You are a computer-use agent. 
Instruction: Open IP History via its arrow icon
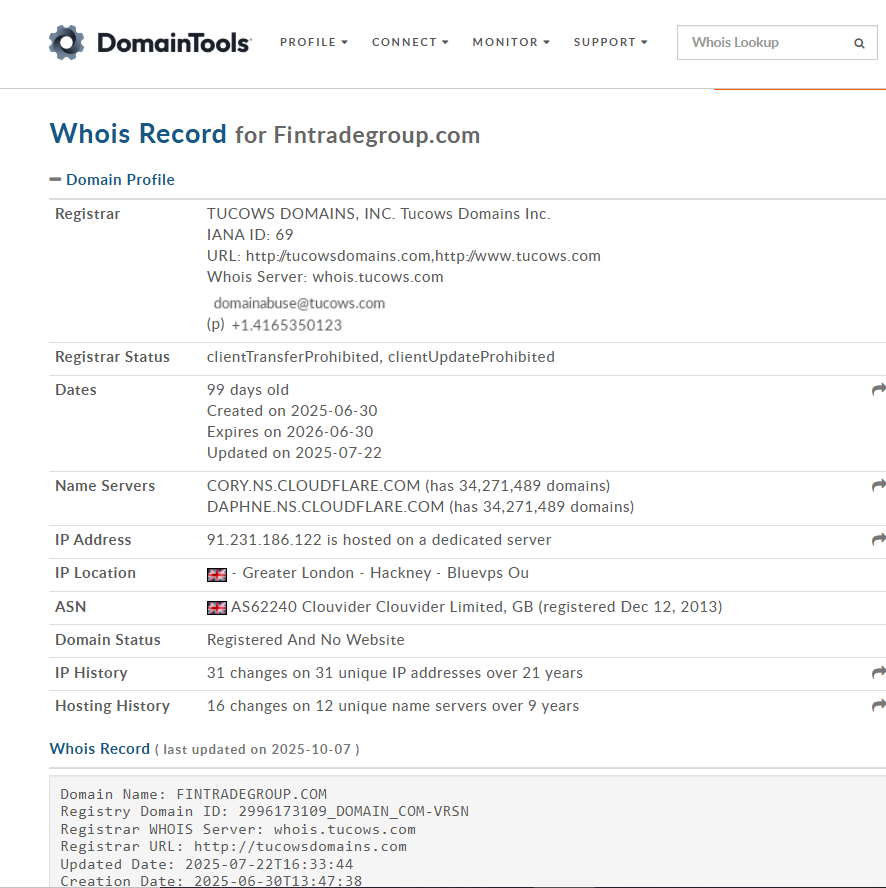pos(878,673)
